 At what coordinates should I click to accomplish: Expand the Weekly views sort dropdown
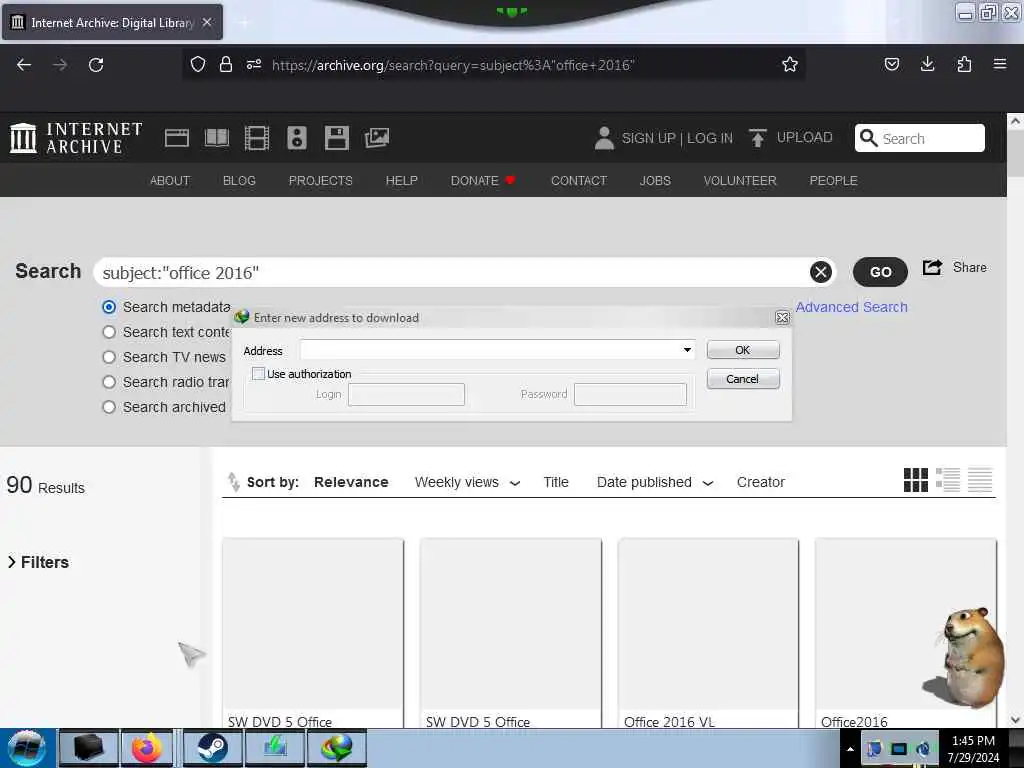[x=515, y=483]
